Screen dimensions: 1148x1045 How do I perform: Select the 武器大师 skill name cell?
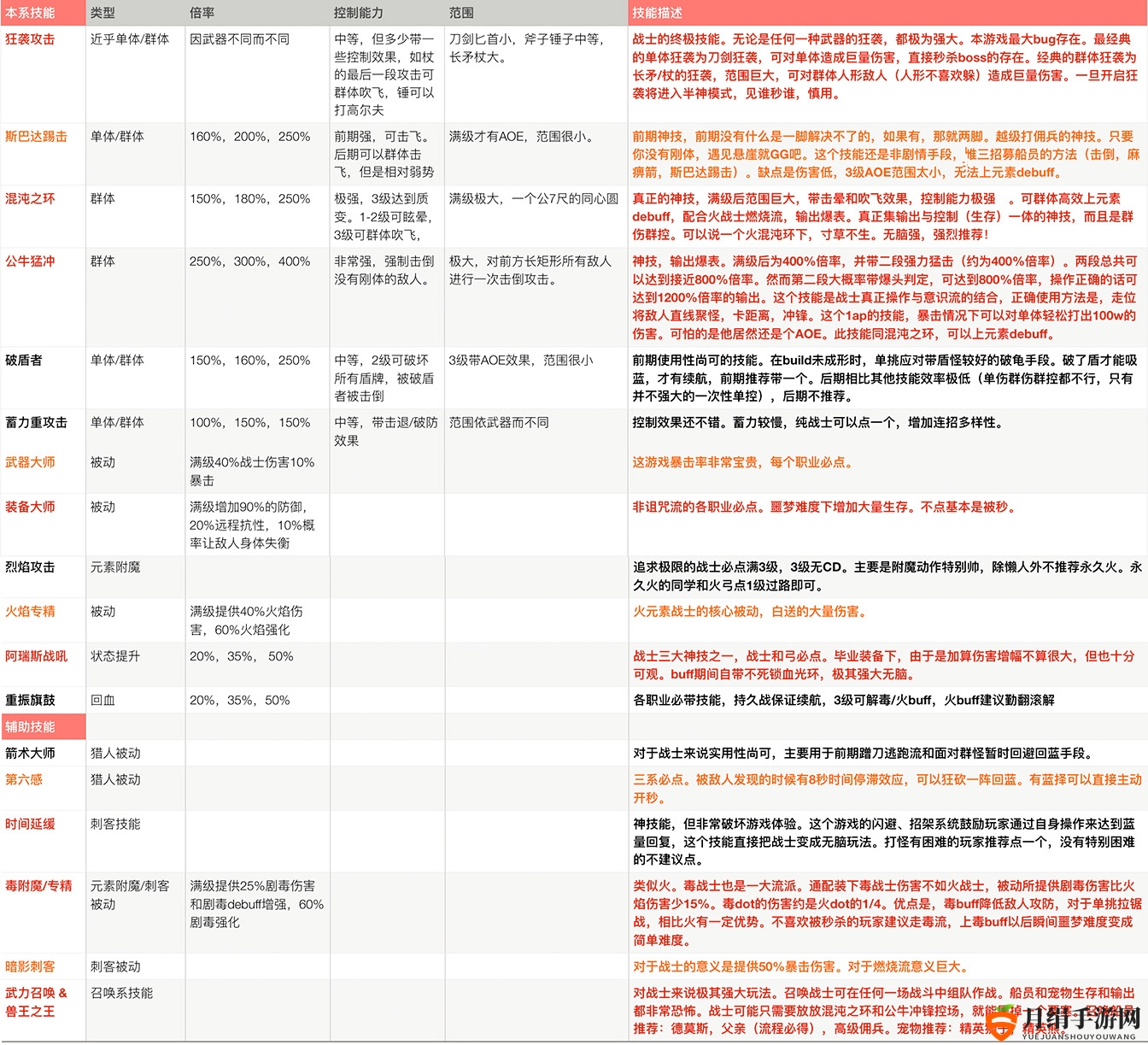click(43, 471)
